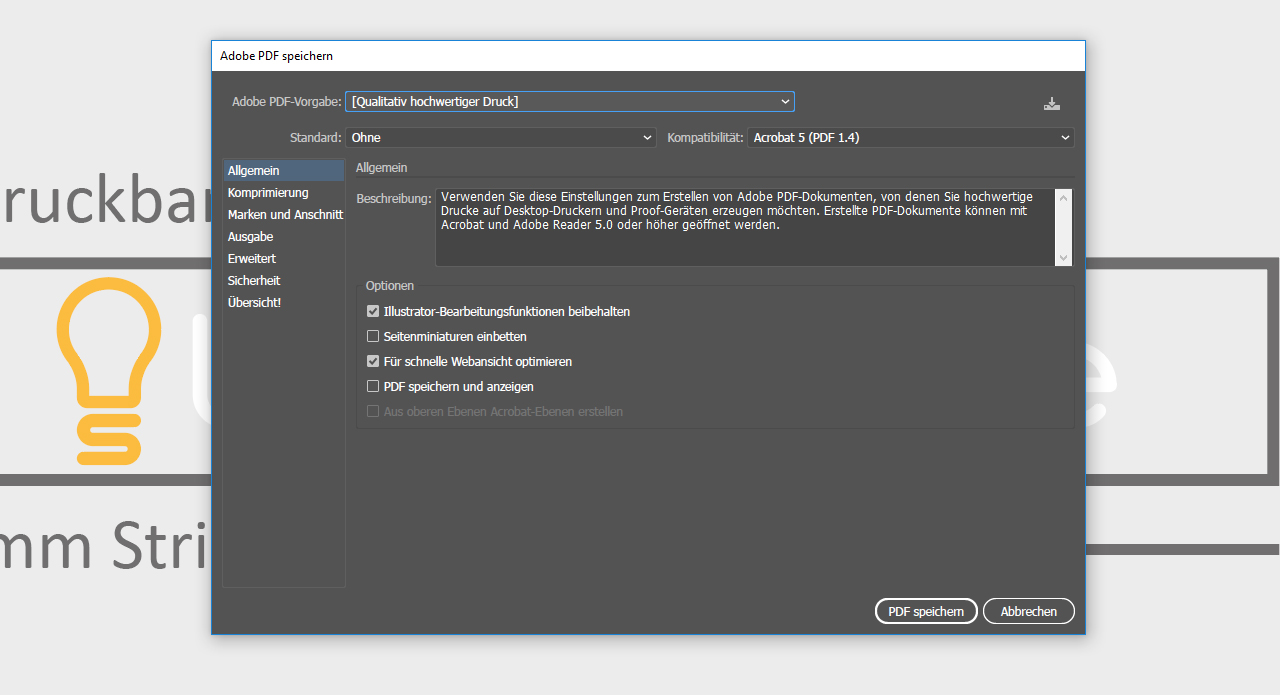Screen dimensions: 1280x695
Task: Open the Kompatibilität dropdown
Action: [910, 138]
